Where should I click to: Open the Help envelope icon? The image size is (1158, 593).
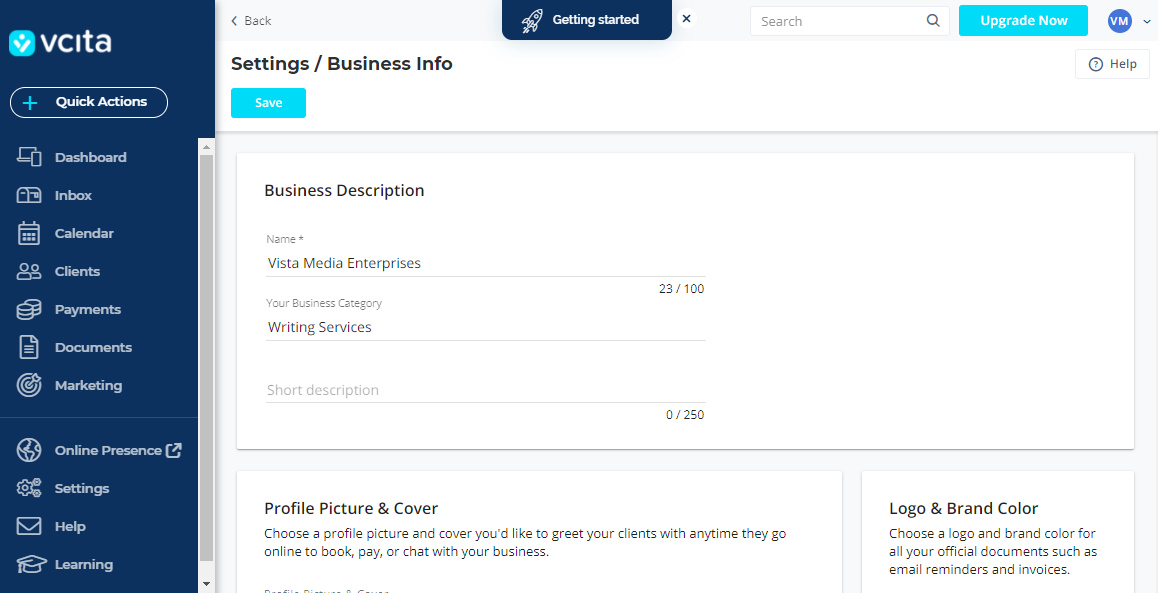[29, 527]
